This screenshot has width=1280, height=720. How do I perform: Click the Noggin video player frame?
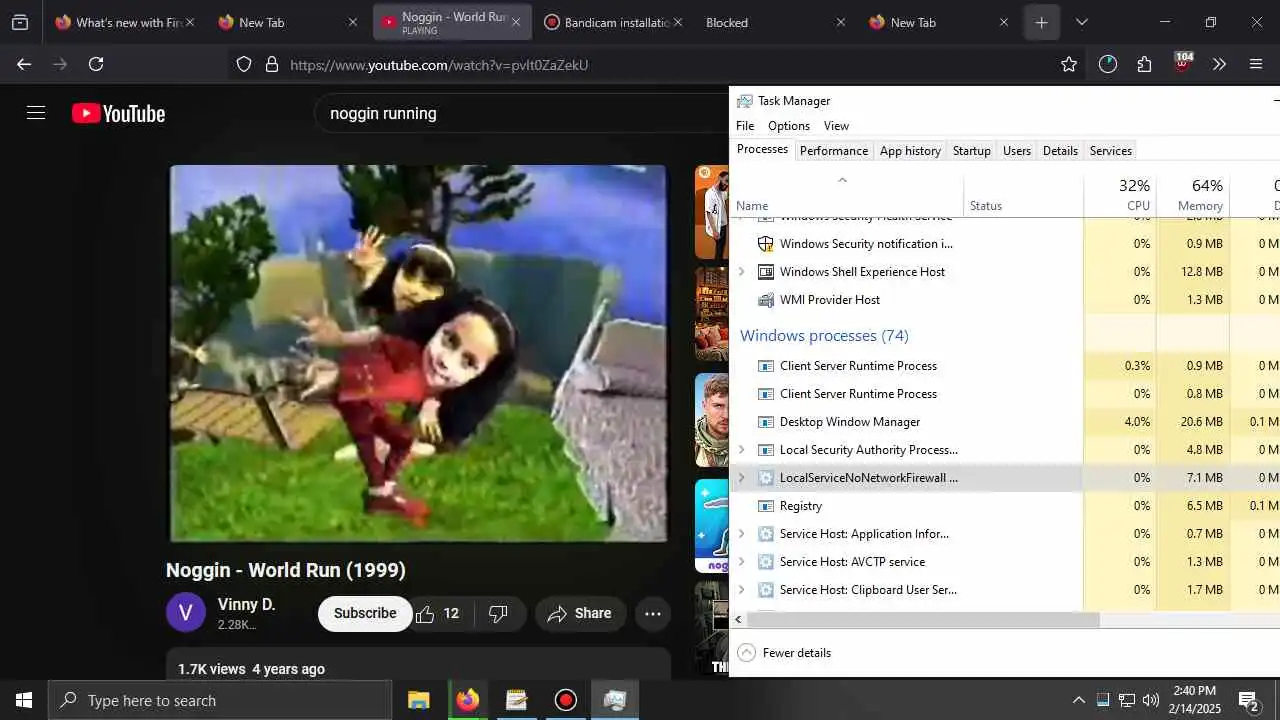(418, 353)
